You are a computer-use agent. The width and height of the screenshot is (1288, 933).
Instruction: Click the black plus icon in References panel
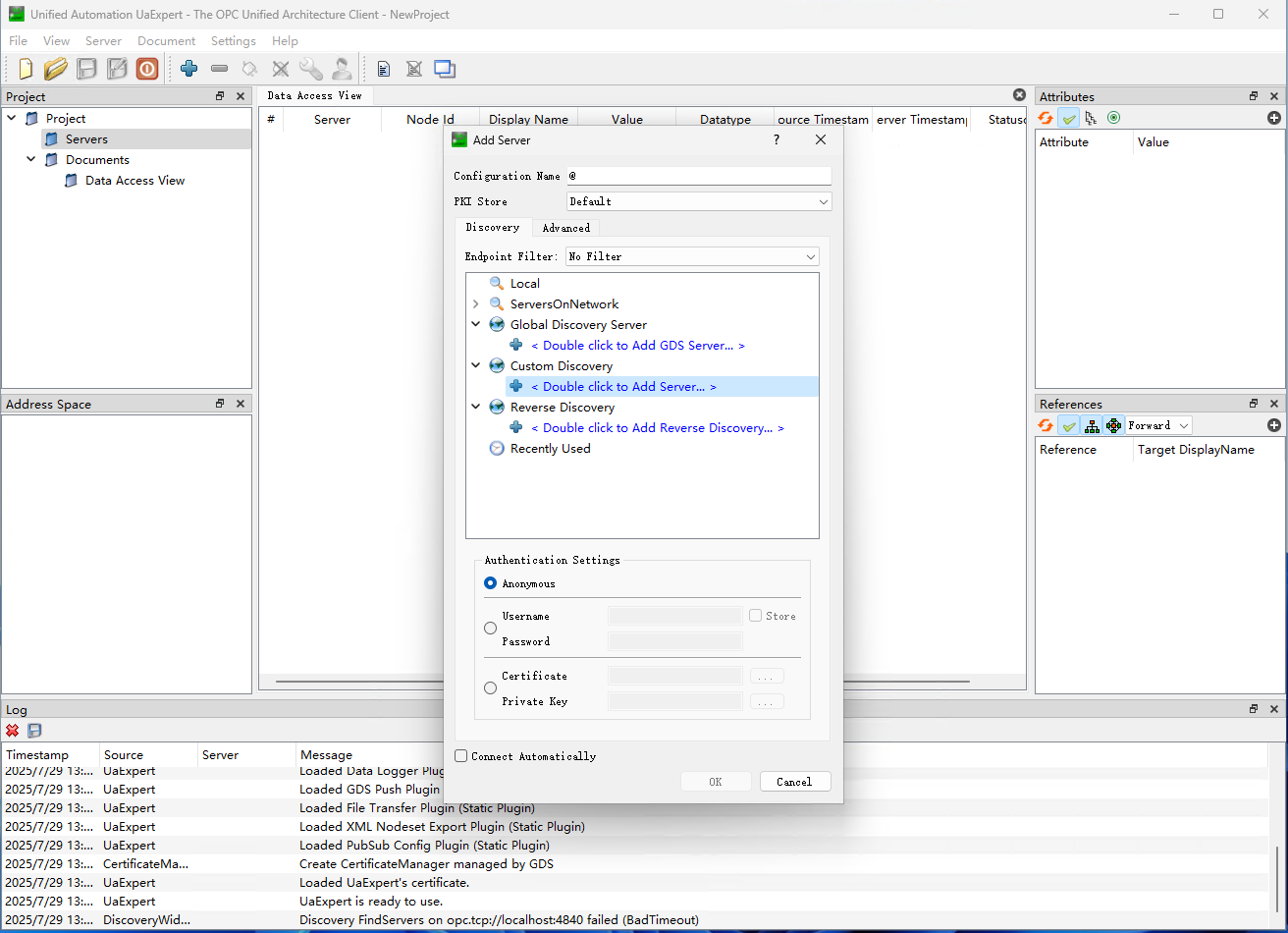(1274, 425)
